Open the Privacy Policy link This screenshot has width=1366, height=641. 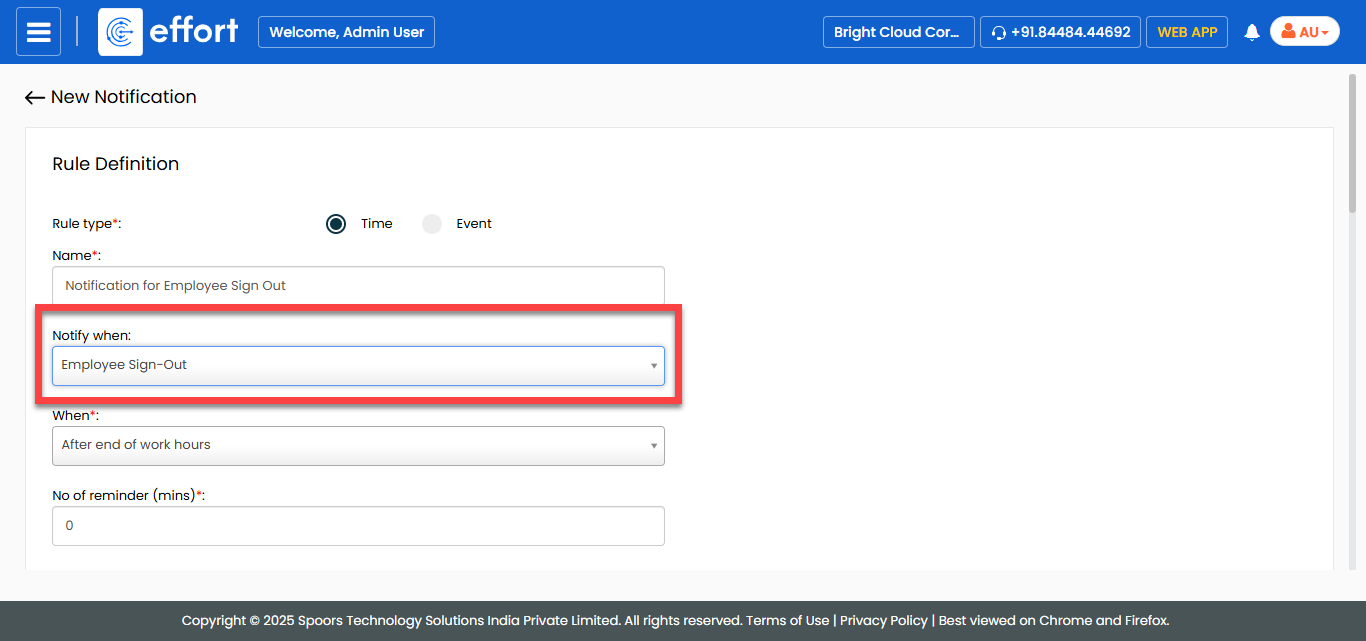click(883, 620)
